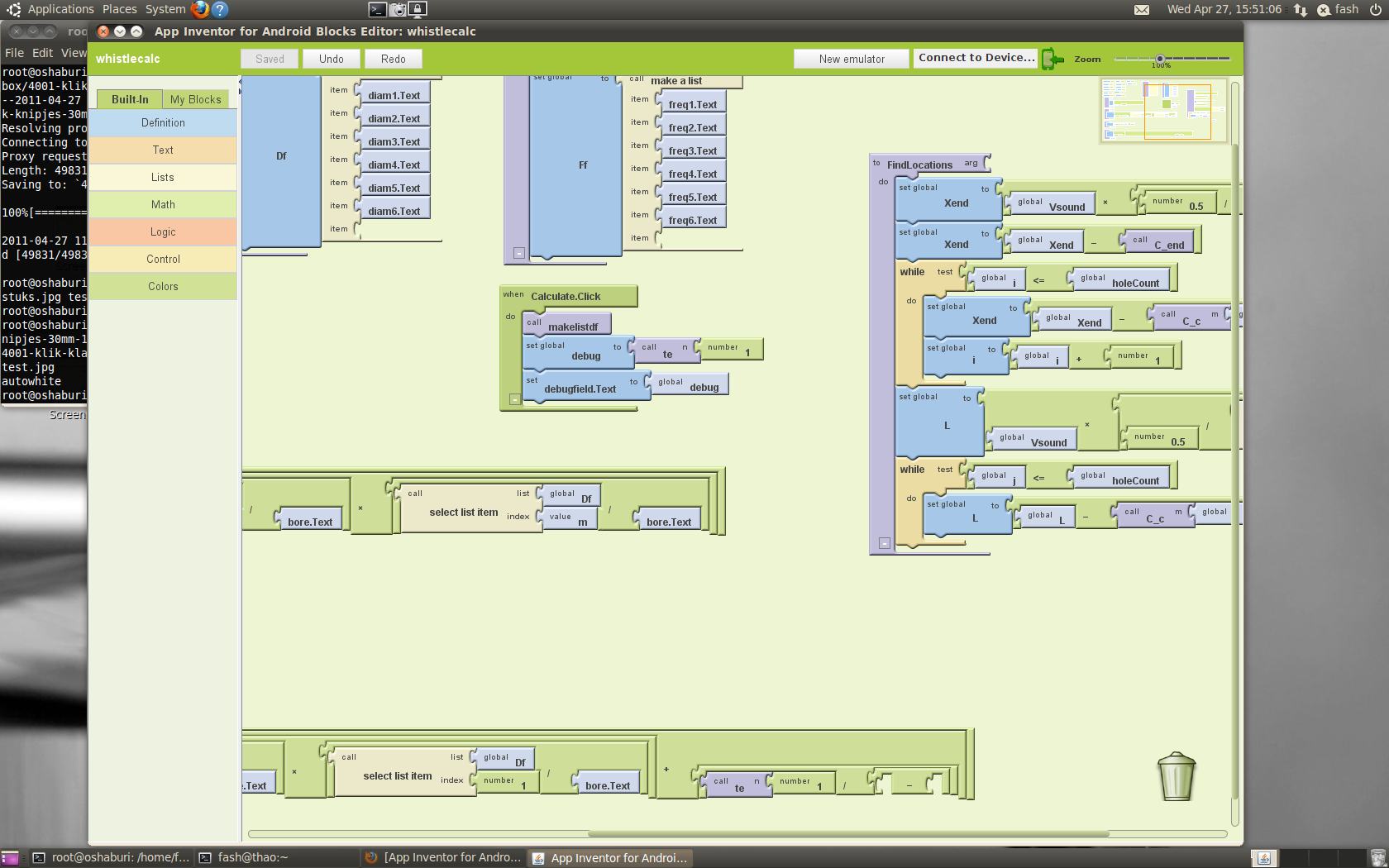Open the mail indicator icon
Viewport: 1389px width, 868px height.
coord(1142,10)
